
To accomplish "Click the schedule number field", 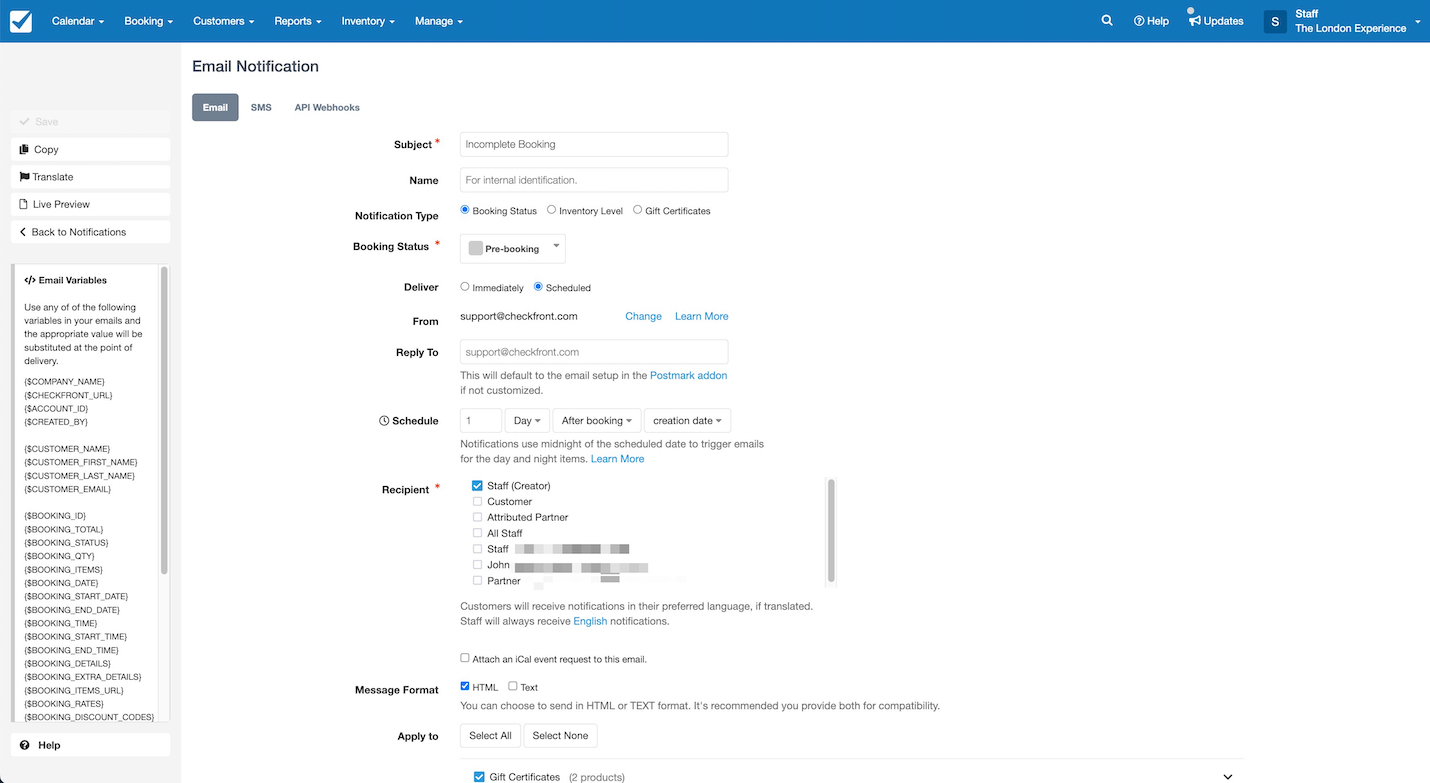I will point(481,421).
